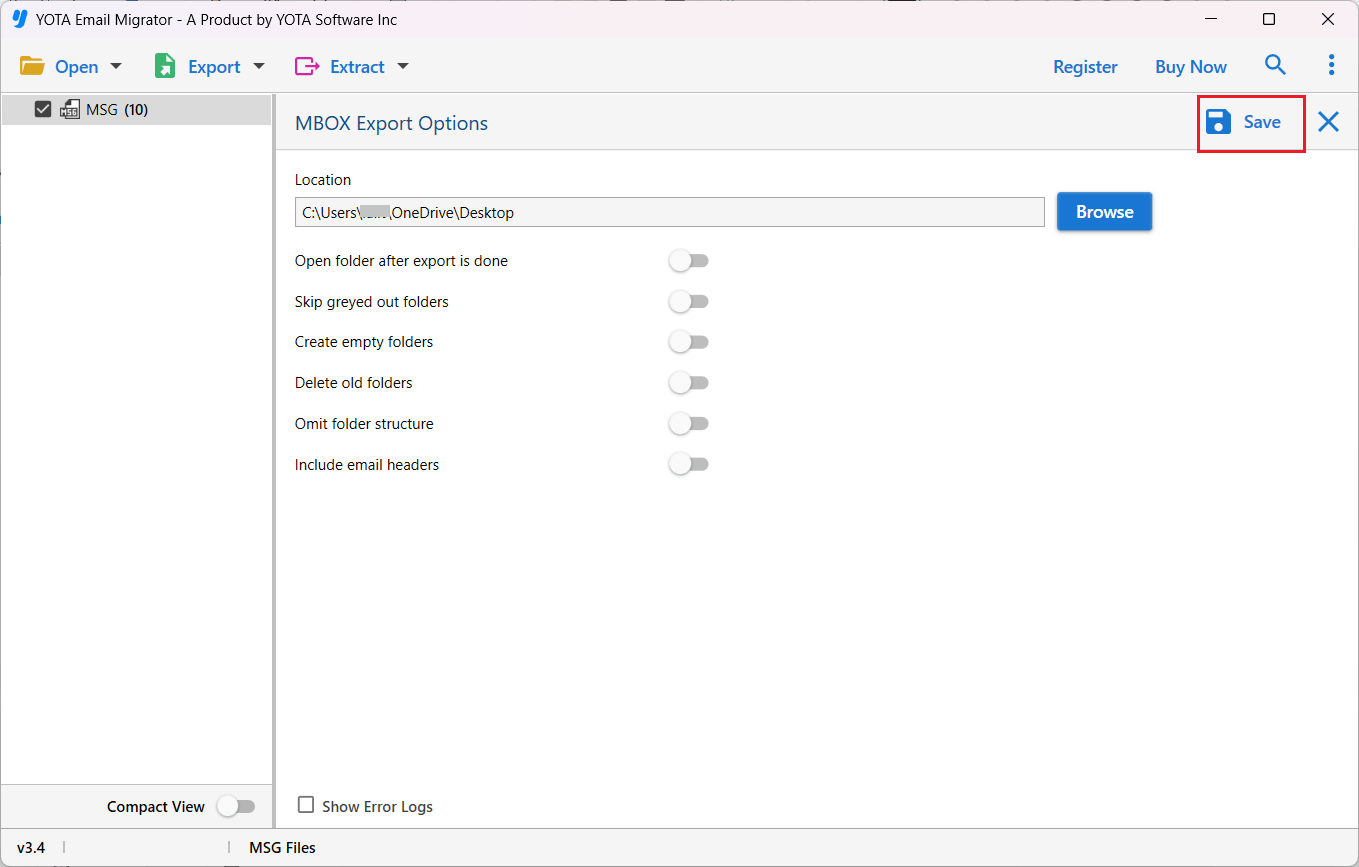
Task: Click the Save floppy disk icon
Action: [x=1218, y=122]
